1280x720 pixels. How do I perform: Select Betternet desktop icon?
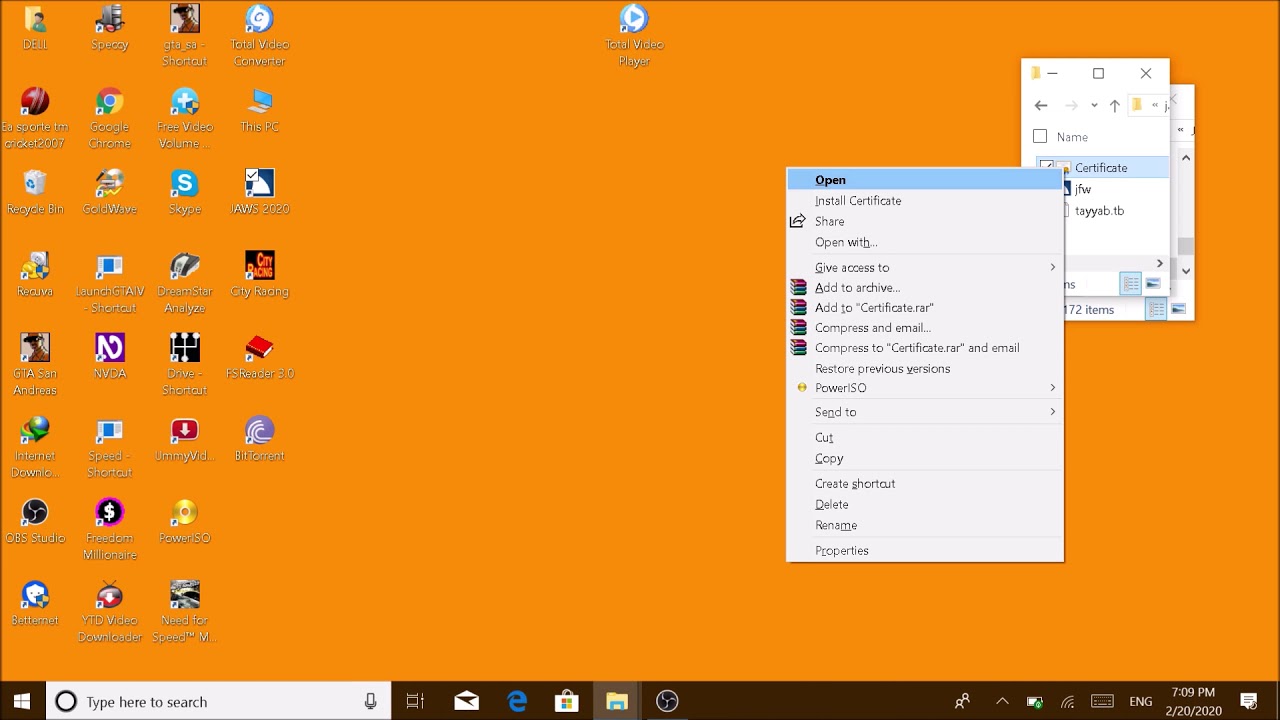pyautogui.click(x=35, y=603)
